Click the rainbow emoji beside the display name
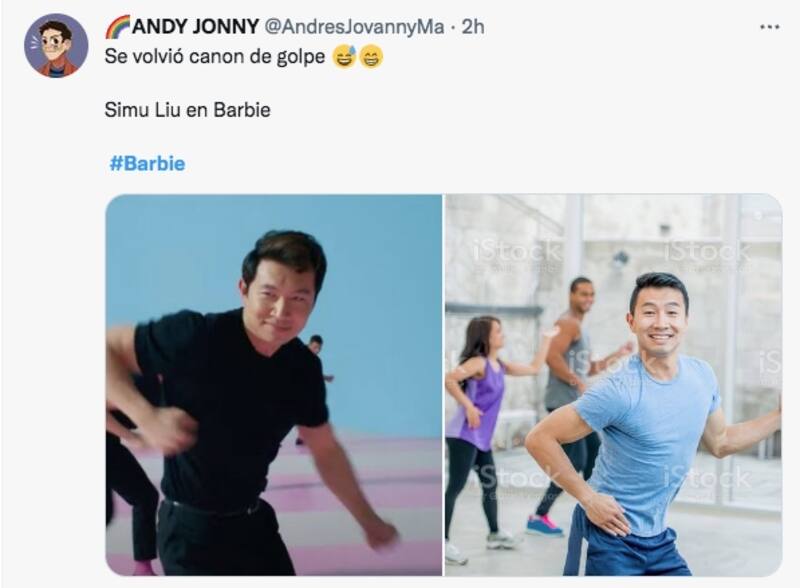This screenshot has height=588, width=800. [117, 27]
